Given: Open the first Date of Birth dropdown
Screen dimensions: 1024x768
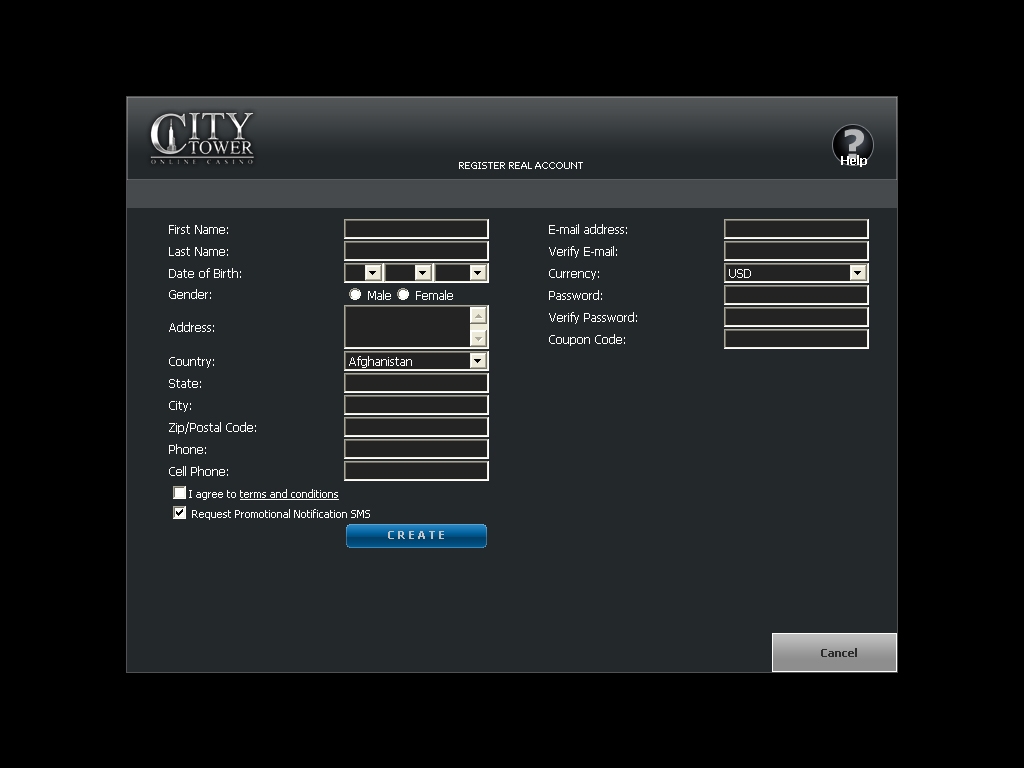Looking at the screenshot, I should [x=372, y=273].
